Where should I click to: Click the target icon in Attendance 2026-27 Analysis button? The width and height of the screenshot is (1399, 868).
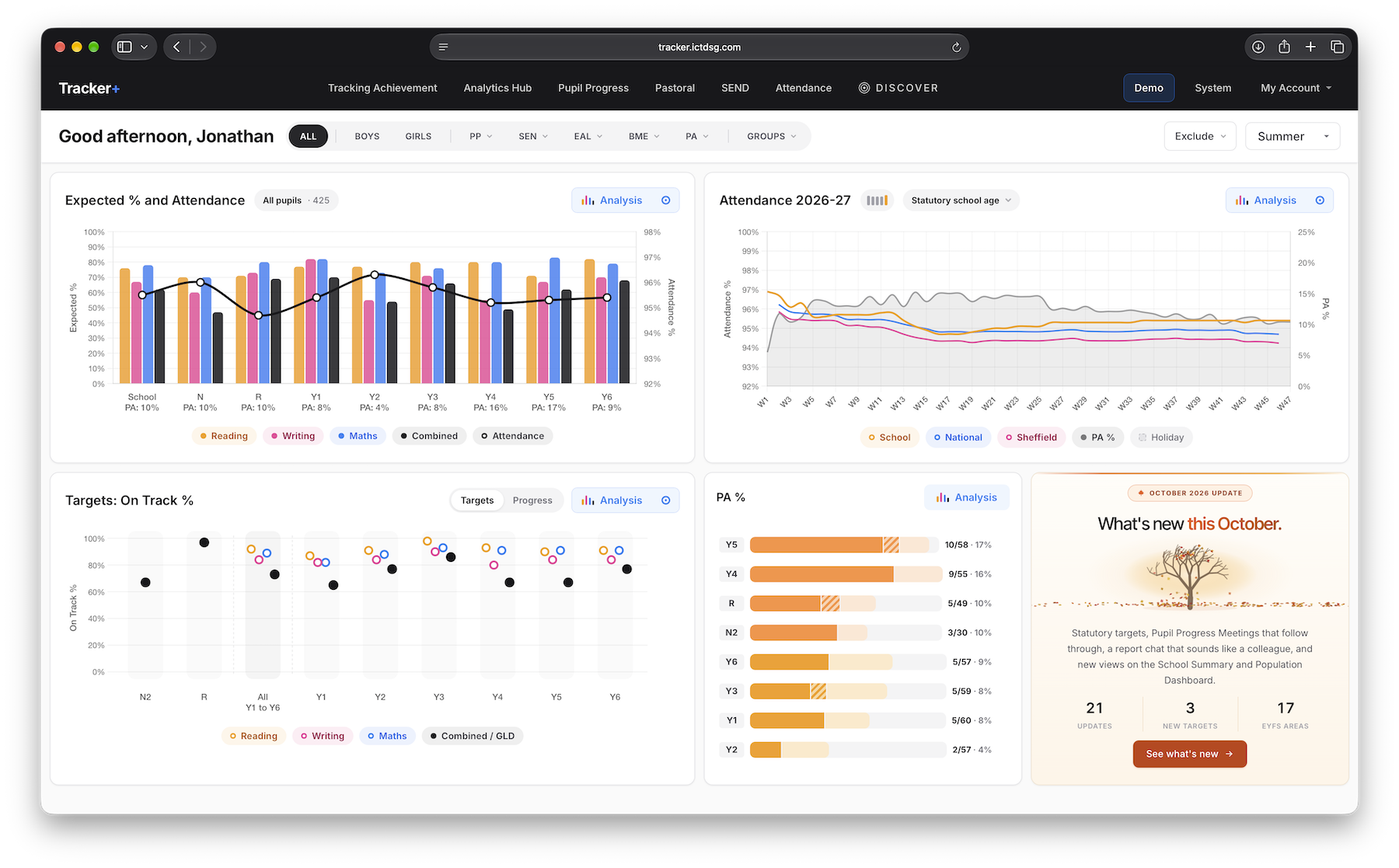click(1320, 200)
